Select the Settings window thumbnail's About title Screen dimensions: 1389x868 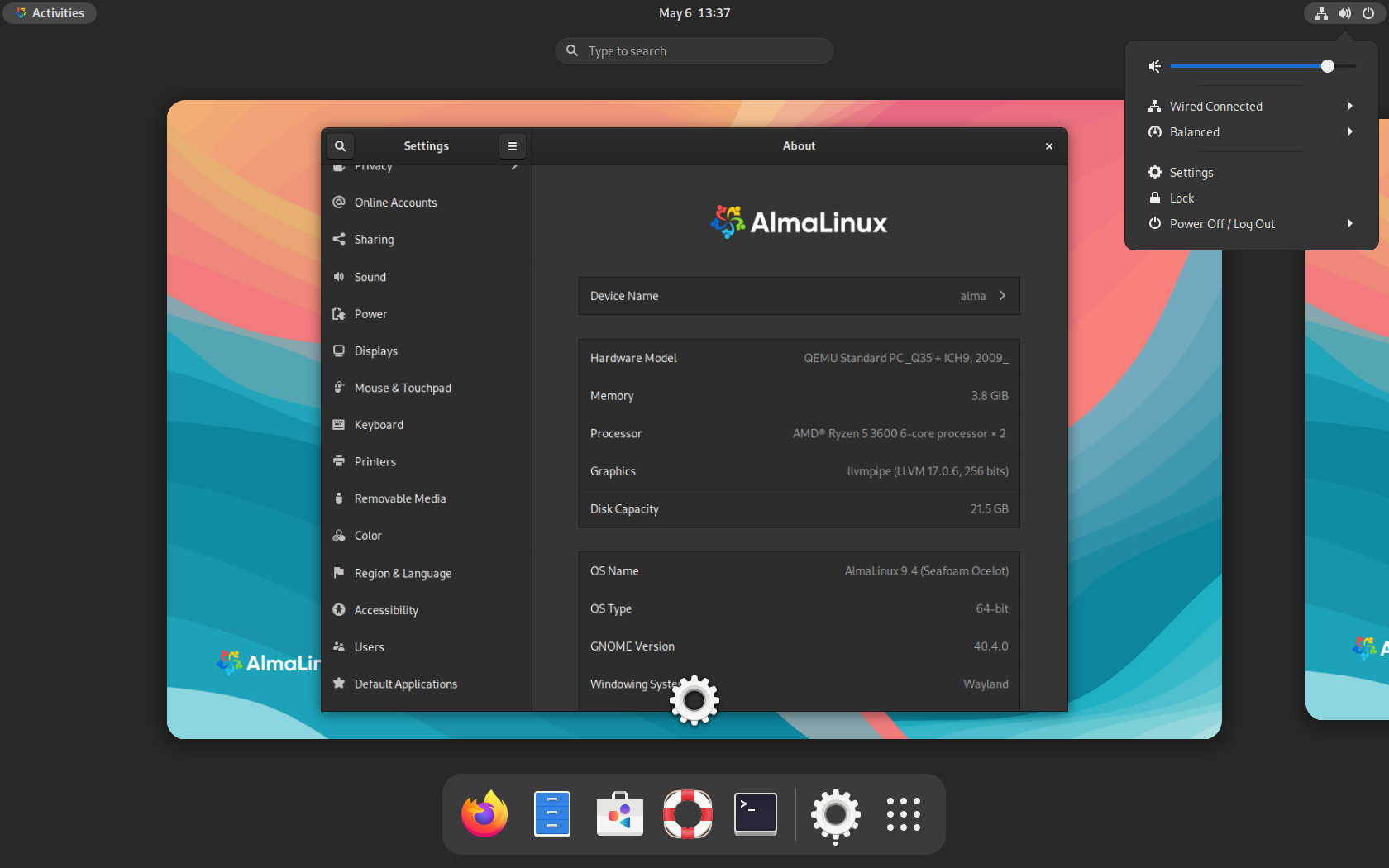[799, 146]
